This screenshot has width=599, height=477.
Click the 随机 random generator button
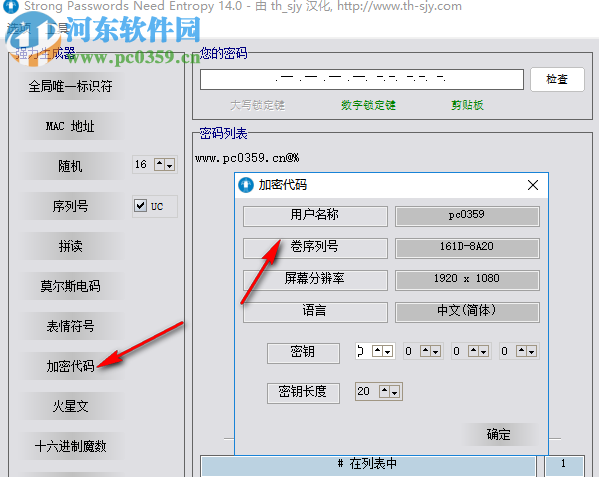(70, 166)
